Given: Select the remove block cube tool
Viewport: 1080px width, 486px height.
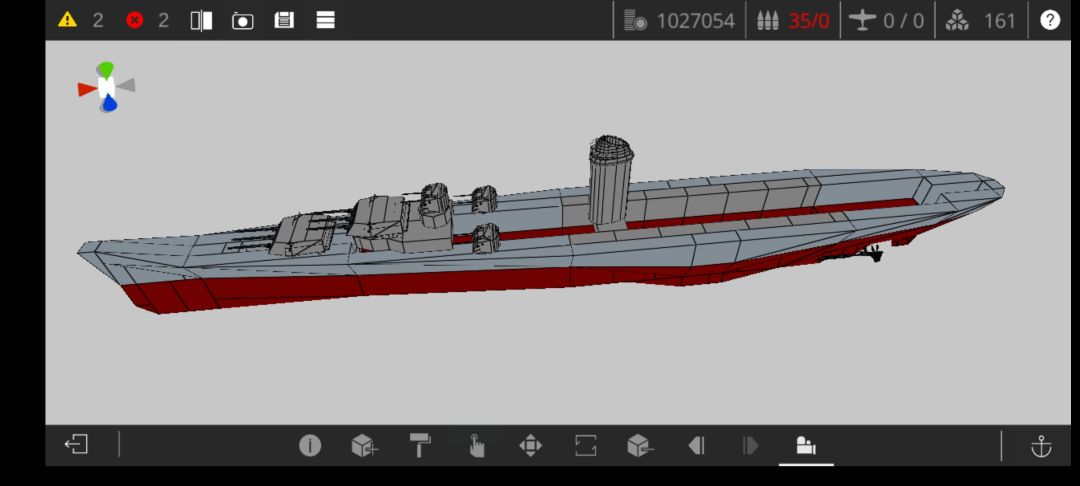Looking at the screenshot, I should coord(640,445).
